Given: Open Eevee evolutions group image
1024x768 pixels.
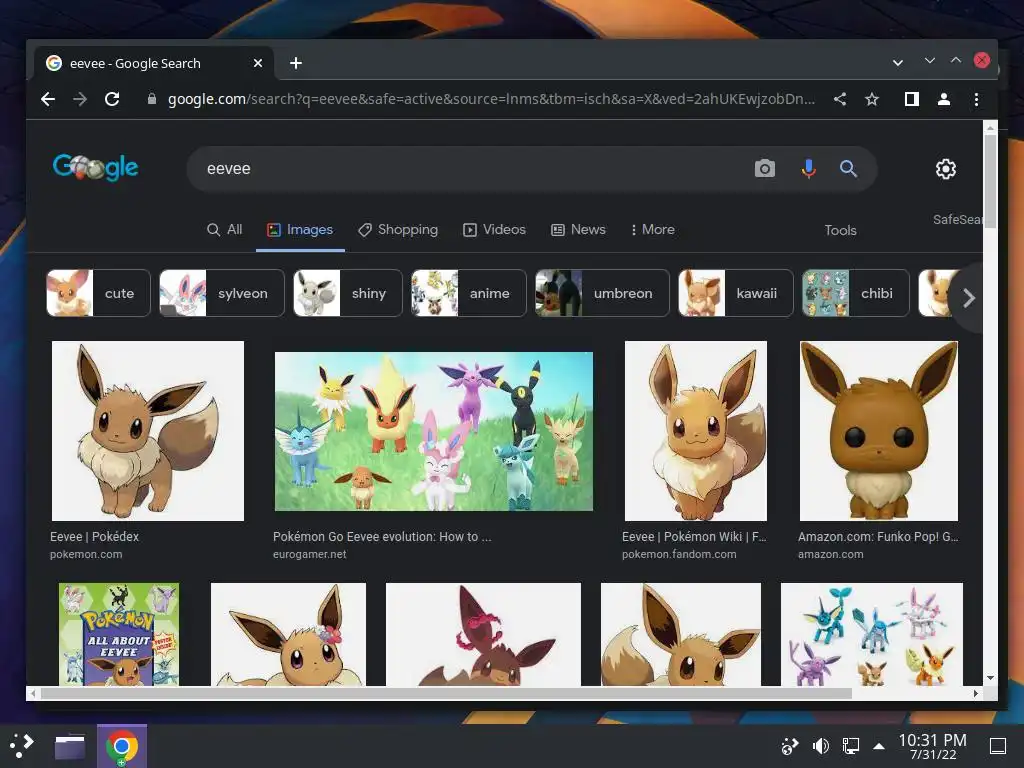Looking at the screenshot, I should (x=434, y=431).
